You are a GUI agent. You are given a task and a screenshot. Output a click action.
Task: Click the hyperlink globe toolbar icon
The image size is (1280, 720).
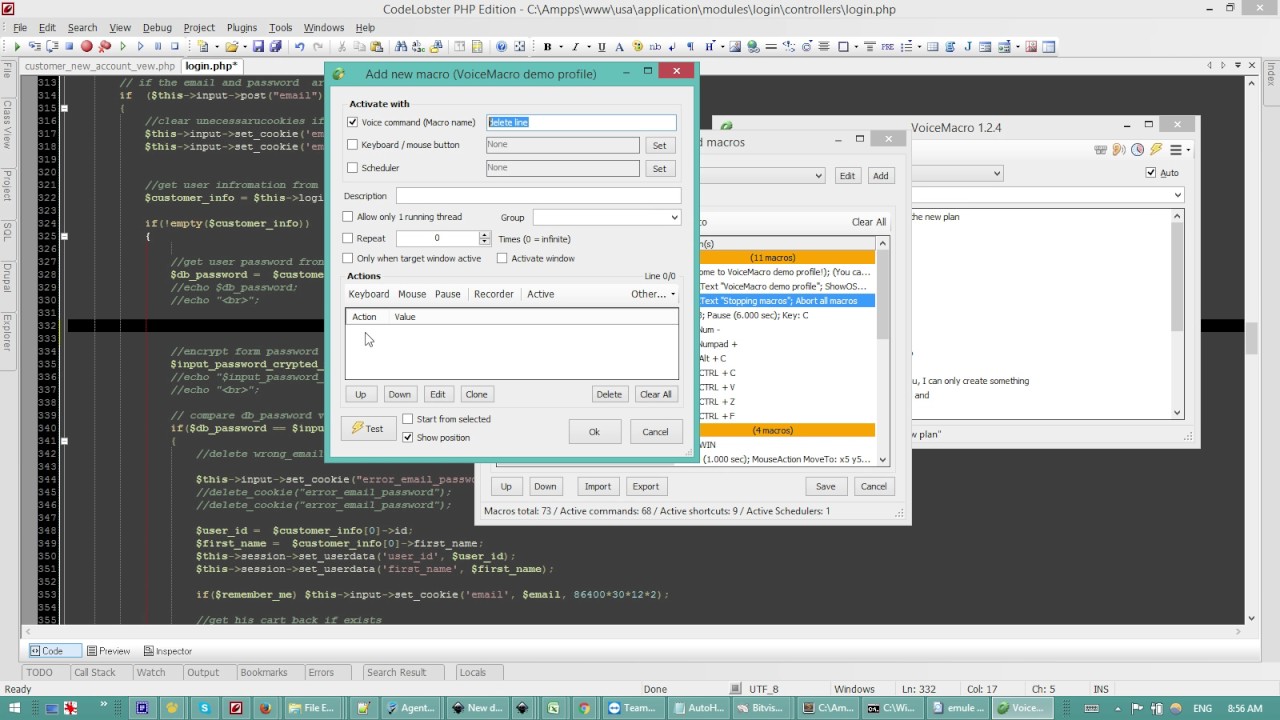[753, 46]
